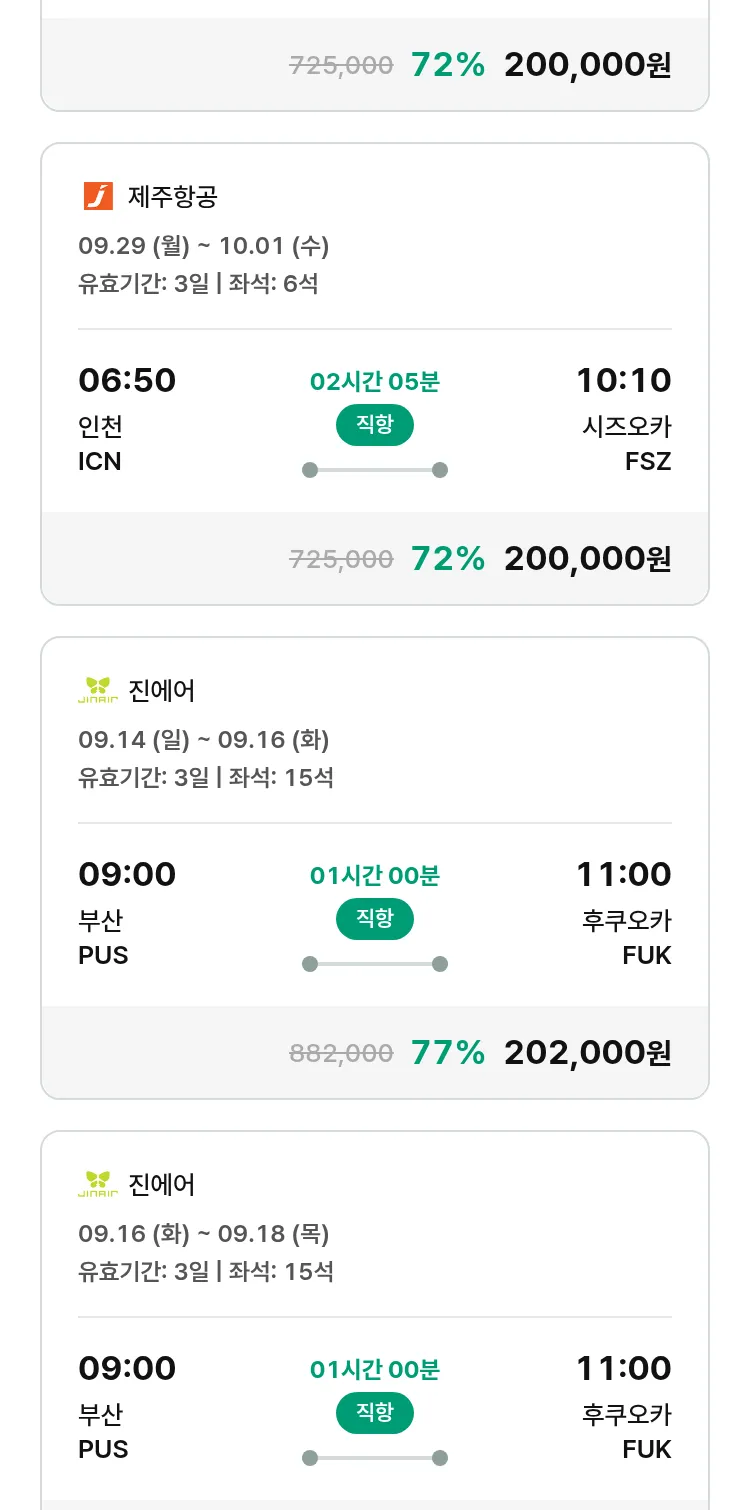The width and height of the screenshot is (750, 1510).
Task: Click the 진에어 name on 09.14 flight
Action: click(162, 691)
